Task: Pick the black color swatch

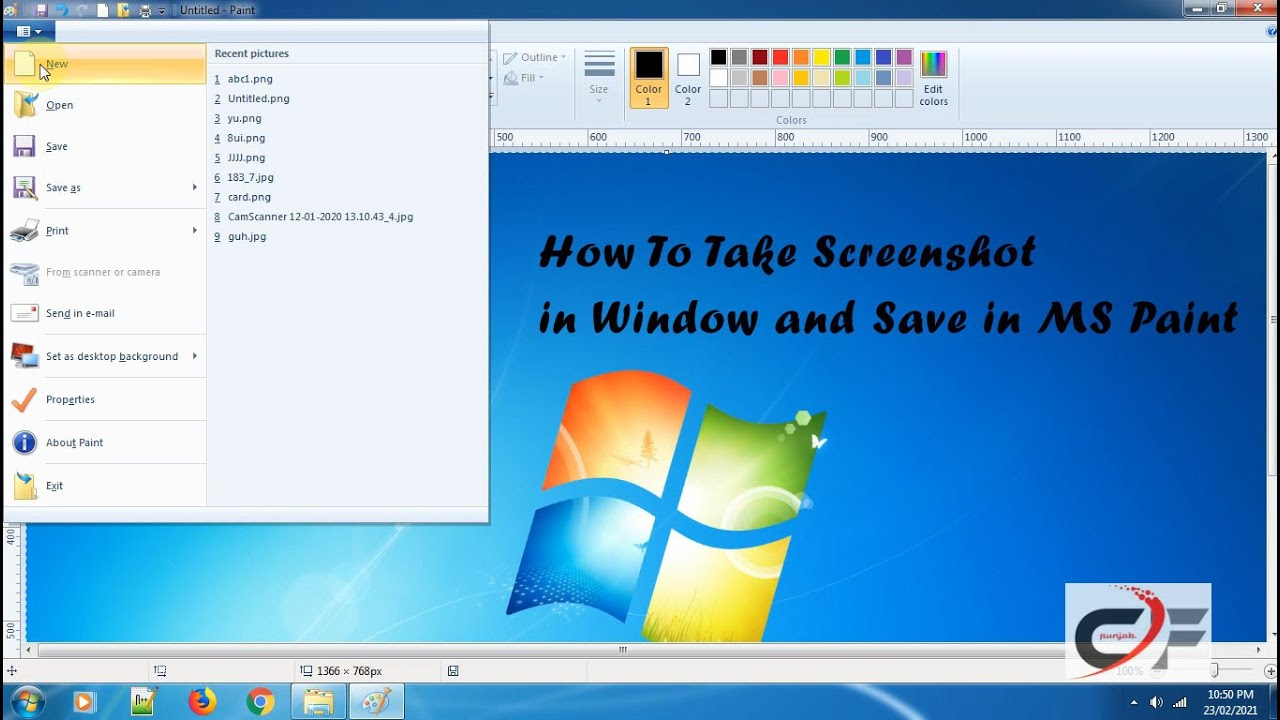Action: [x=718, y=57]
